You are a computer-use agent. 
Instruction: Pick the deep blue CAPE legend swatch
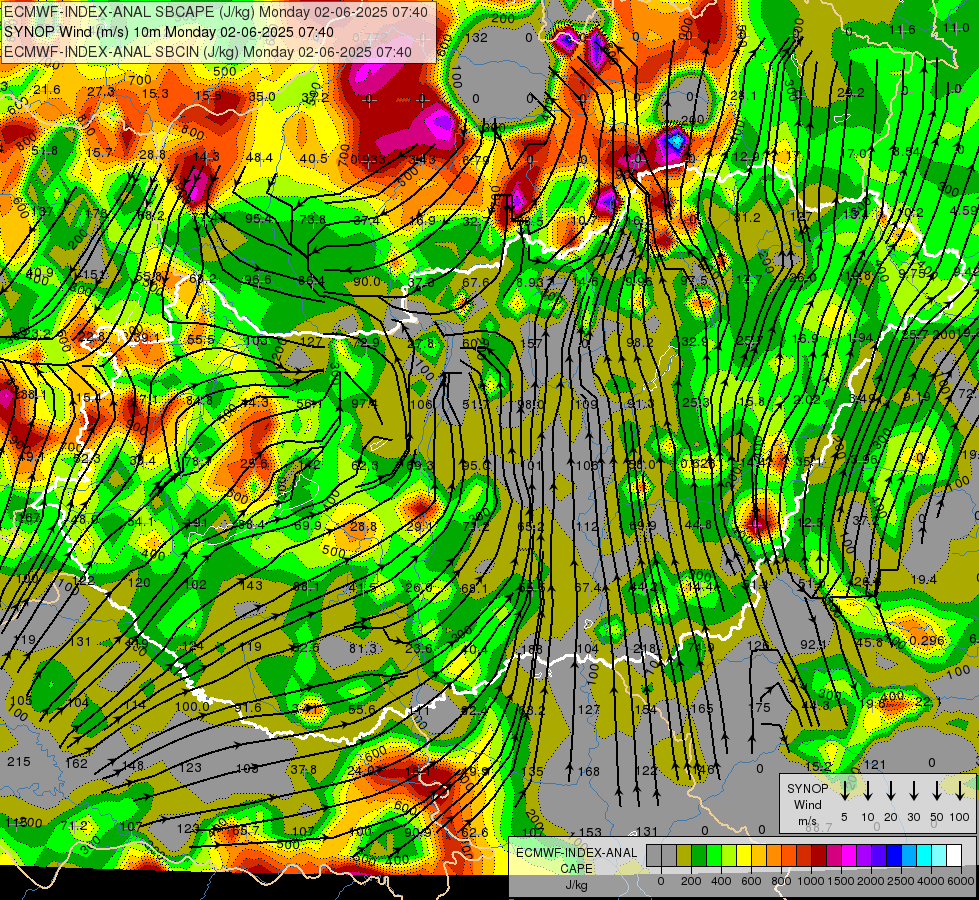[893, 856]
